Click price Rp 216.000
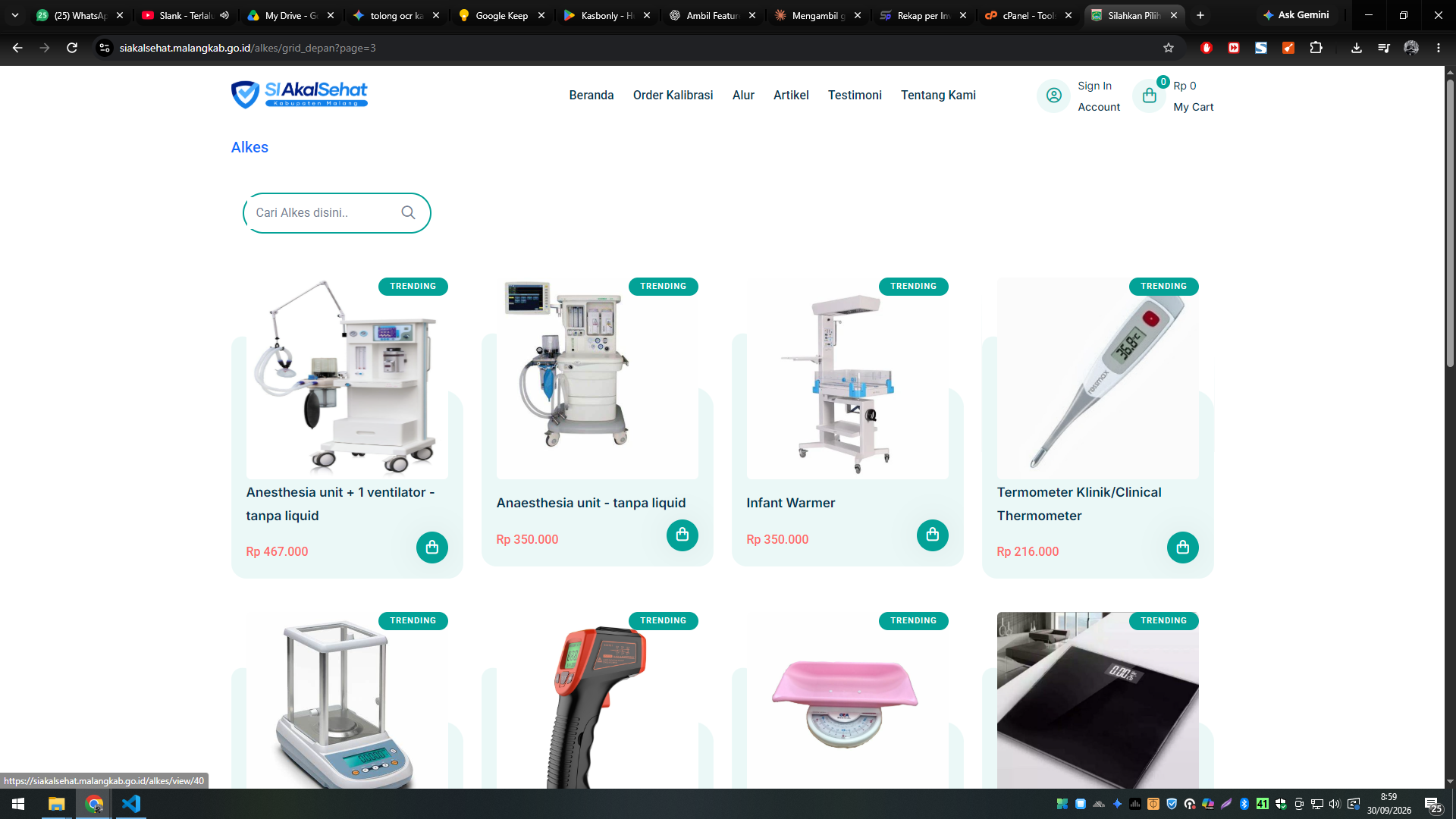Image resolution: width=1456 pixels, height=819 pixels. (x=1028, y=552)
